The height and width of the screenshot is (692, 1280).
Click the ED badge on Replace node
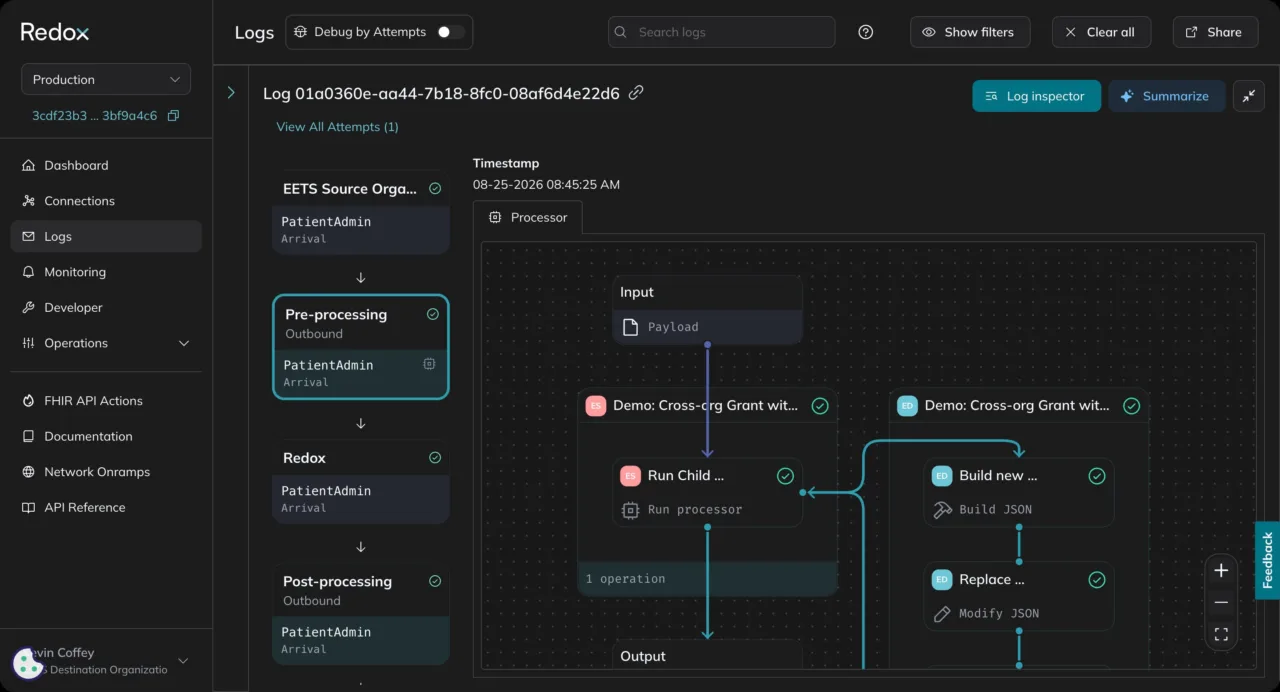click(942, 580)
